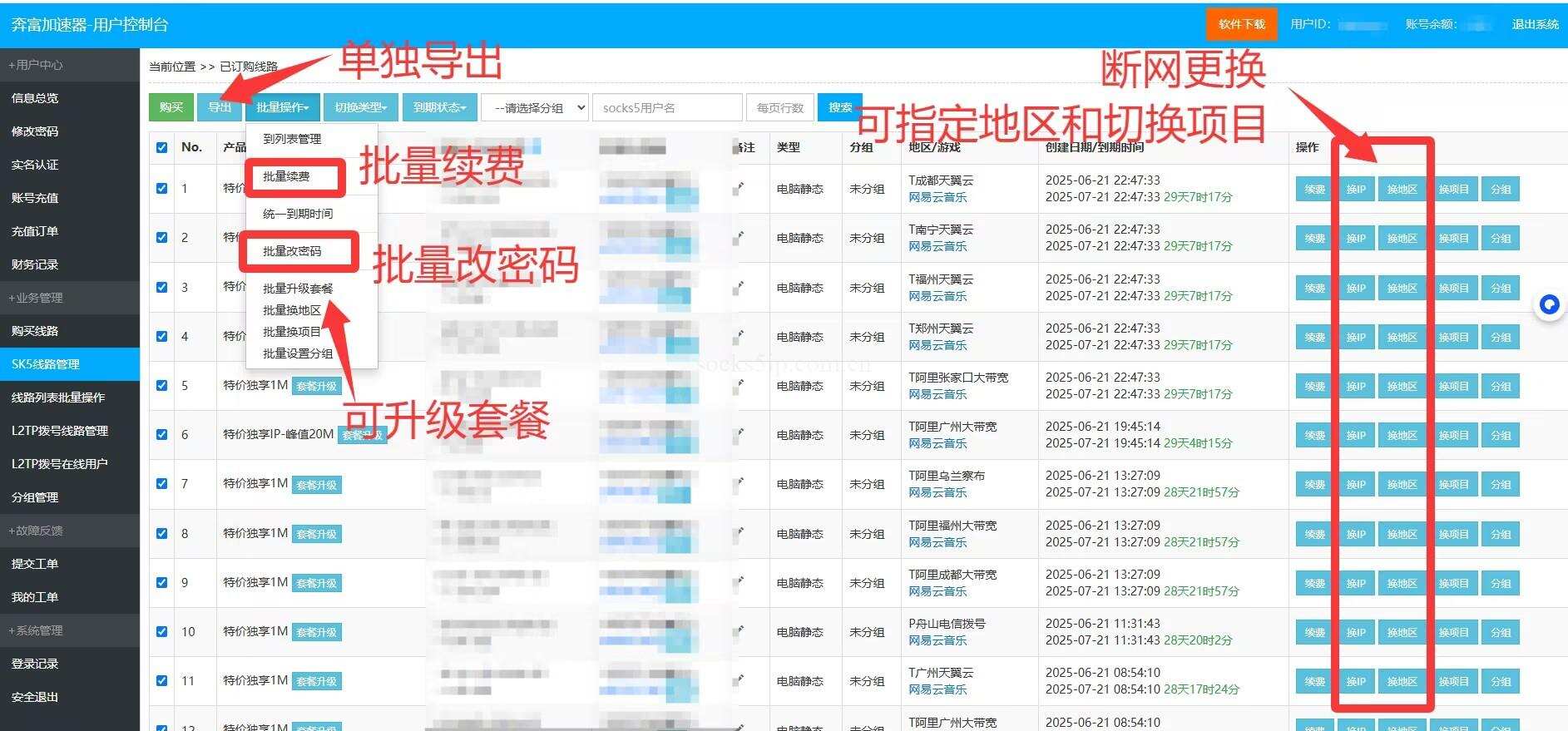Choose 统一到期时间 from the batch menu
Image resolution: width=1568 pixels, height=731 pixels.
click(298, 214)
